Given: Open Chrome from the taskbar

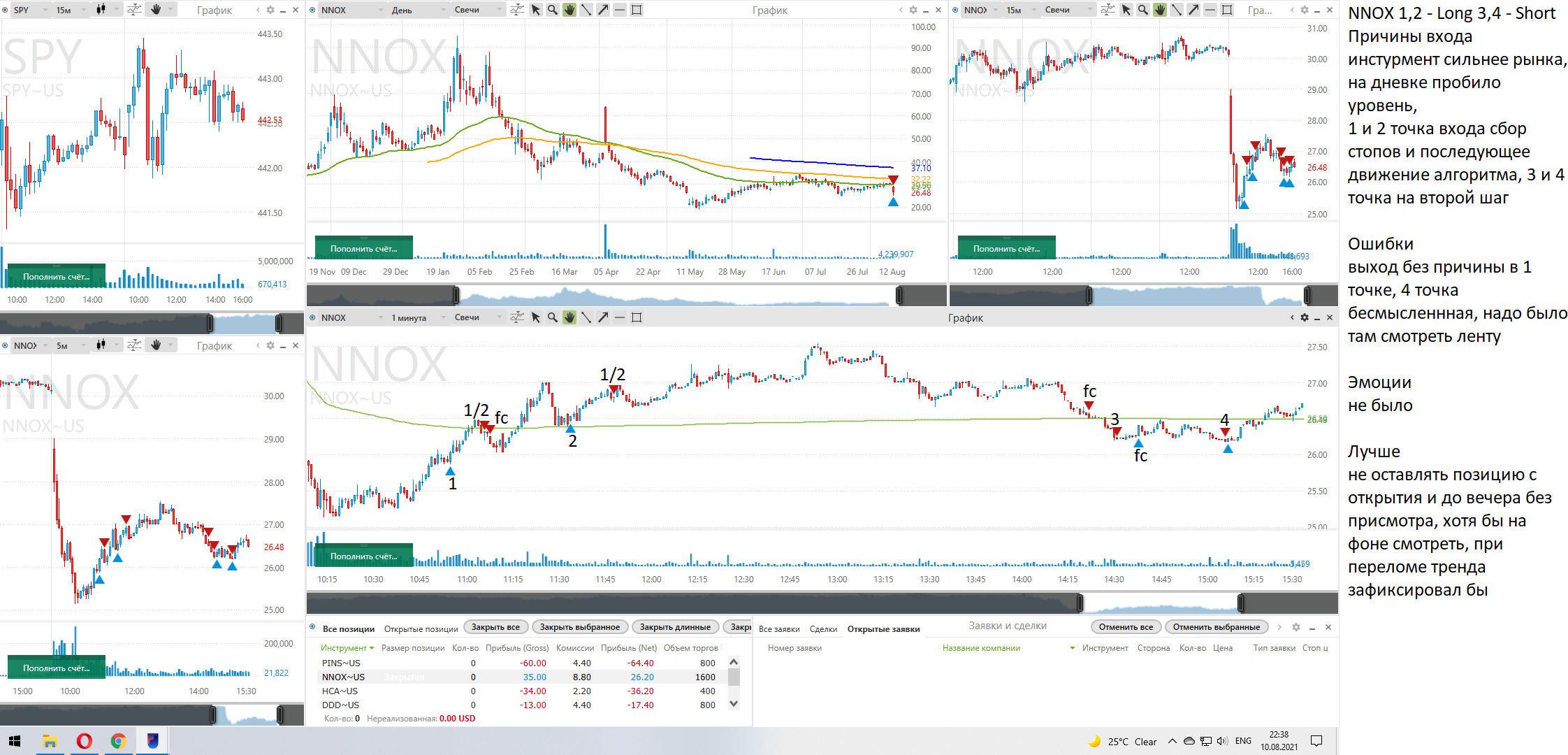Looking at the screenshot, I should 118,741.
